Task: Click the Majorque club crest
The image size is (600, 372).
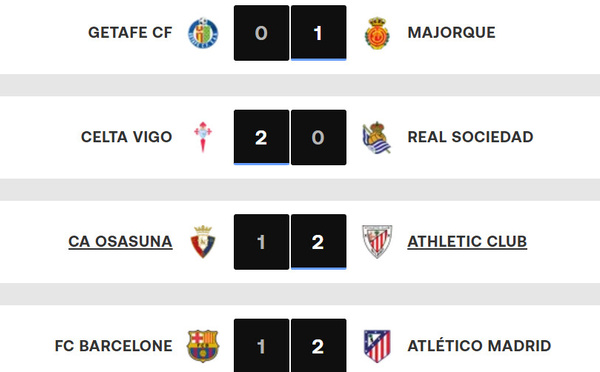Action: (377, 33)
